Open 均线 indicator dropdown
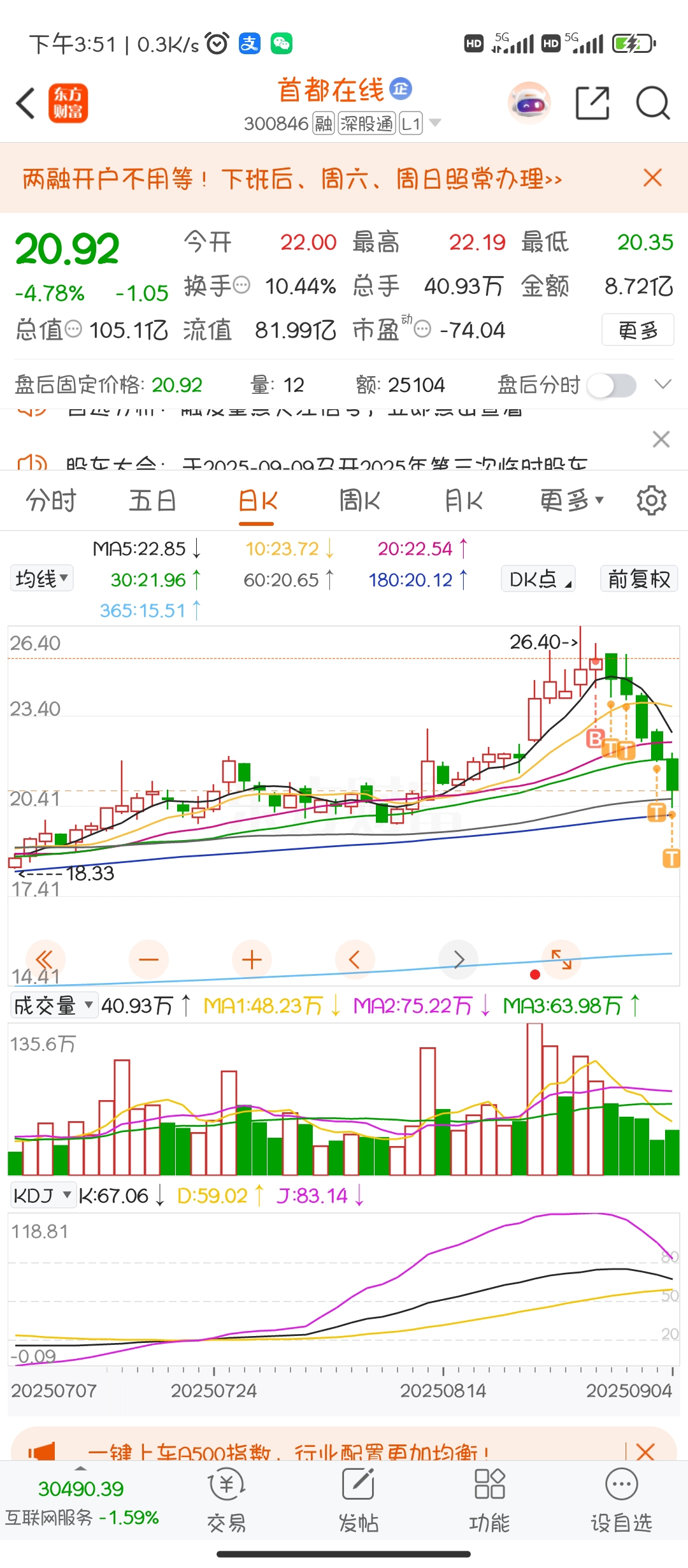This screenshot has width=688, height=1568. 41,579
